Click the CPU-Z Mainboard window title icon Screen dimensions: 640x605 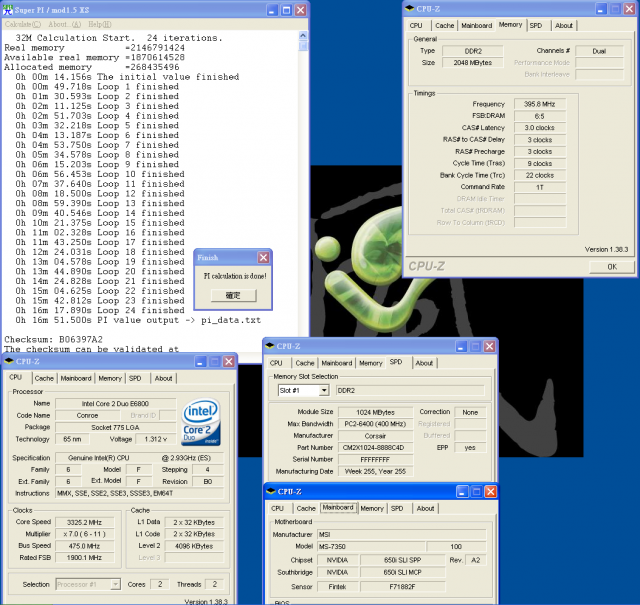click(271, 491)
